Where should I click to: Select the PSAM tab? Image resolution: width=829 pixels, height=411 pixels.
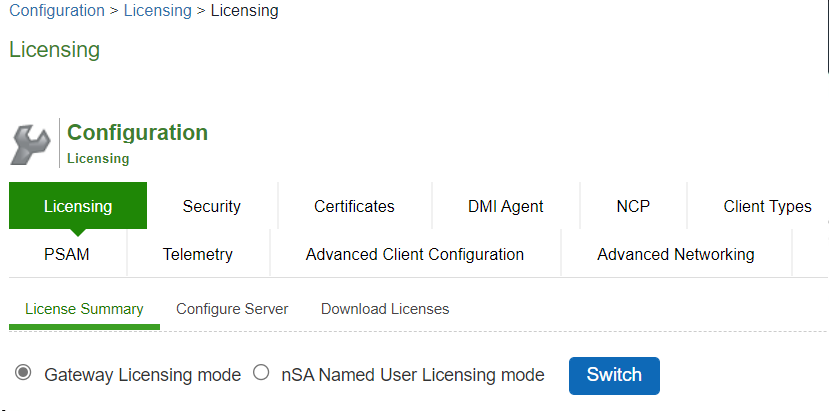click(67, 254)
